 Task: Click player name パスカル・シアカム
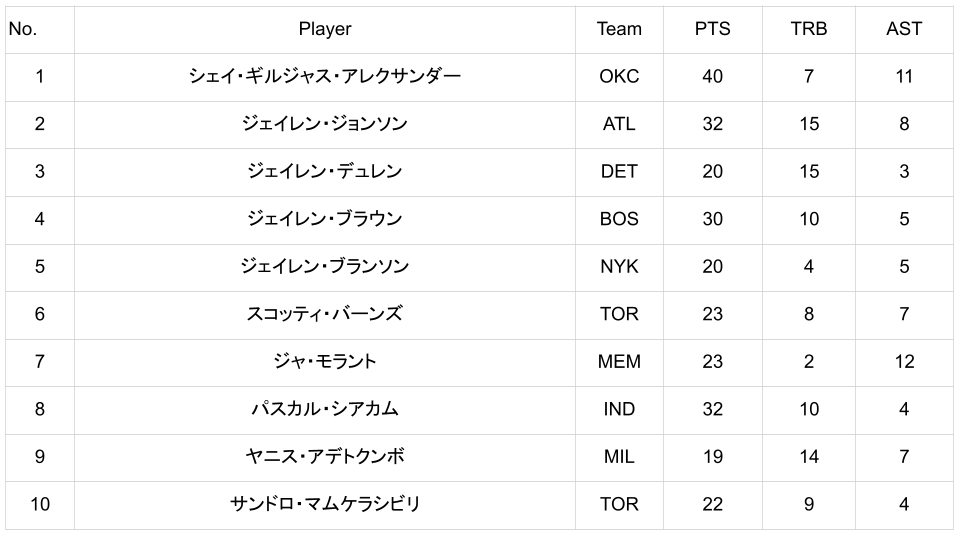coord(324,409)
